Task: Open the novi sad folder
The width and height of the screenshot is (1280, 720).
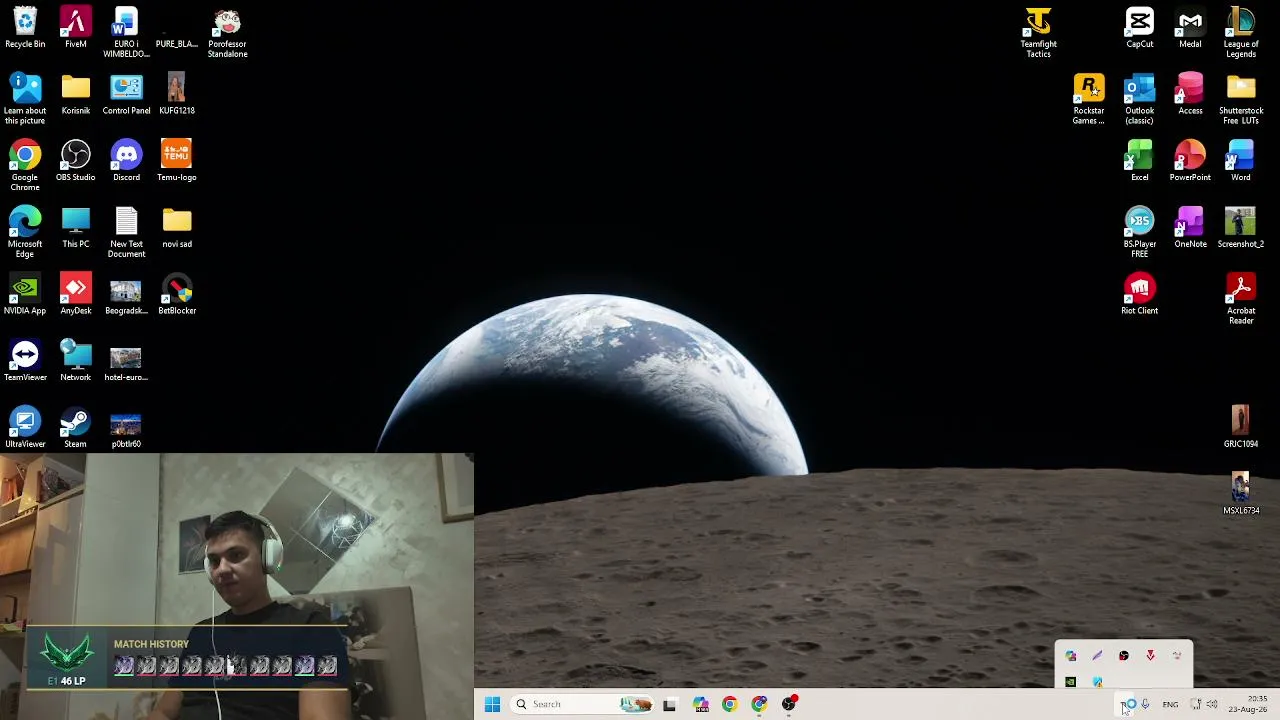Action: coord(177,228)
